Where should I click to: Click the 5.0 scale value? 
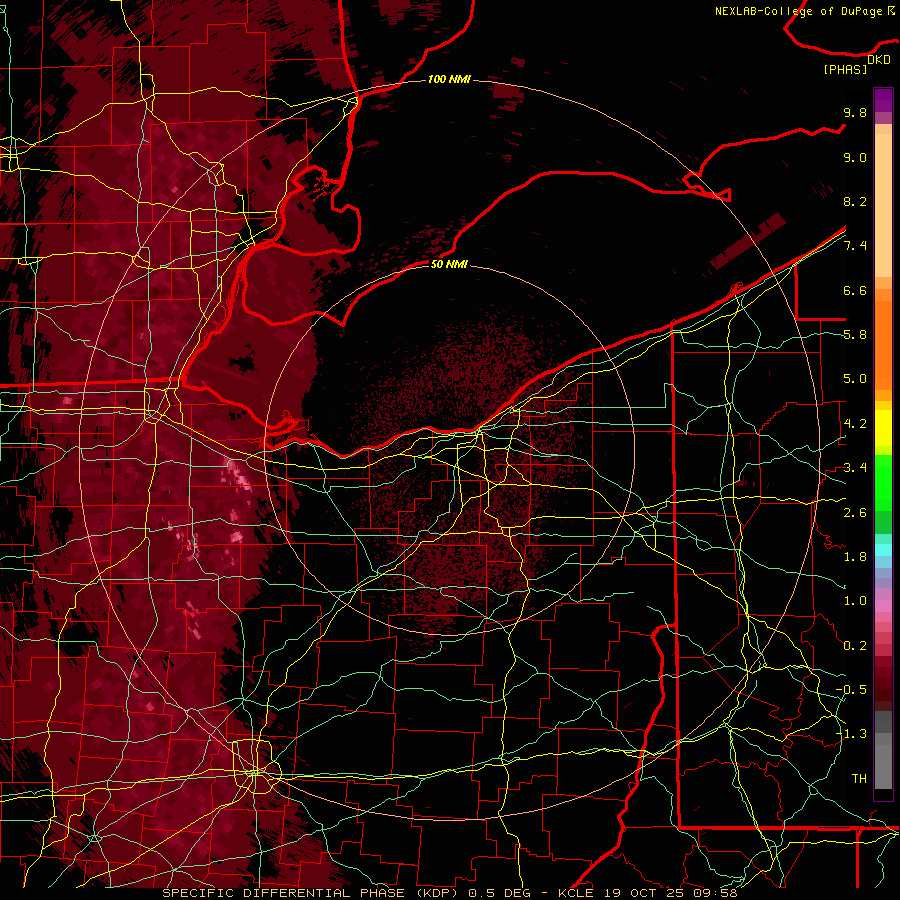coord(855,379)
